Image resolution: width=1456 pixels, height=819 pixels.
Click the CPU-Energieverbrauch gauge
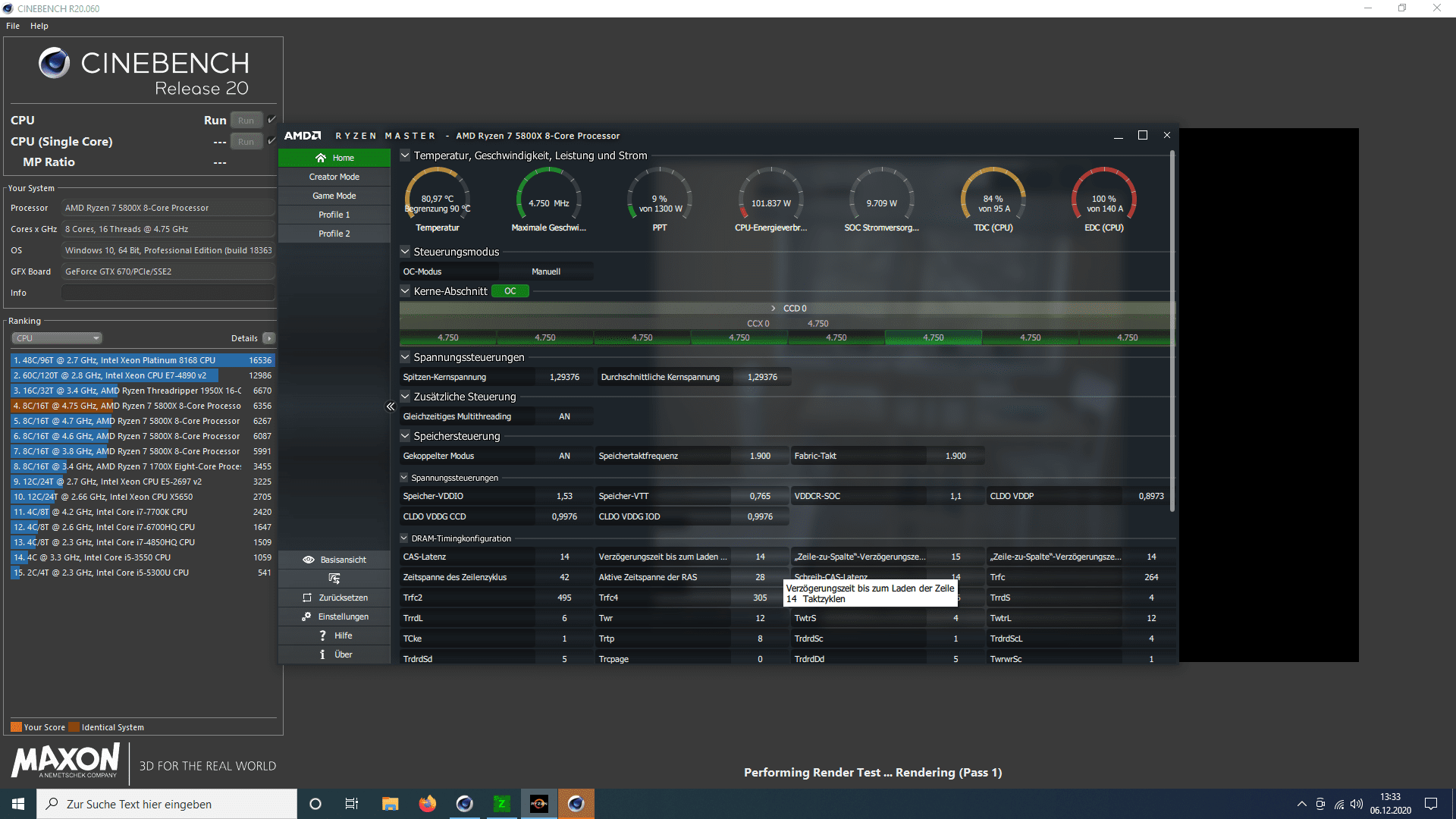771,199
